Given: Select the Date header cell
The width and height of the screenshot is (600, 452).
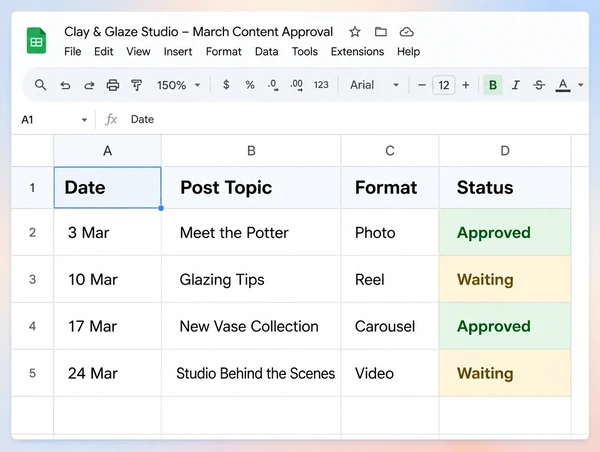Looking at the screenshot, I should [x=108, y=188].
